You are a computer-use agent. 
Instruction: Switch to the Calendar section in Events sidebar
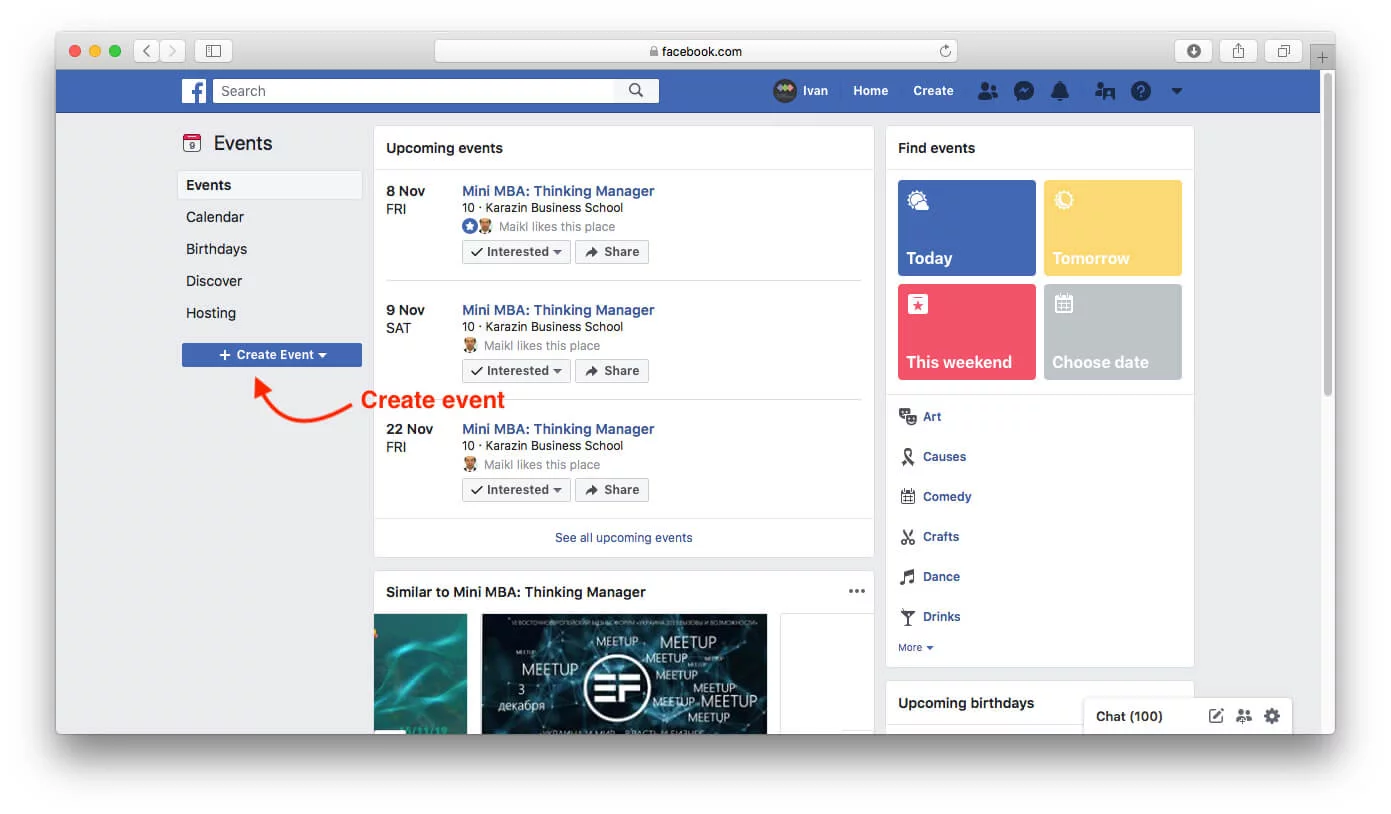(214, 217)
